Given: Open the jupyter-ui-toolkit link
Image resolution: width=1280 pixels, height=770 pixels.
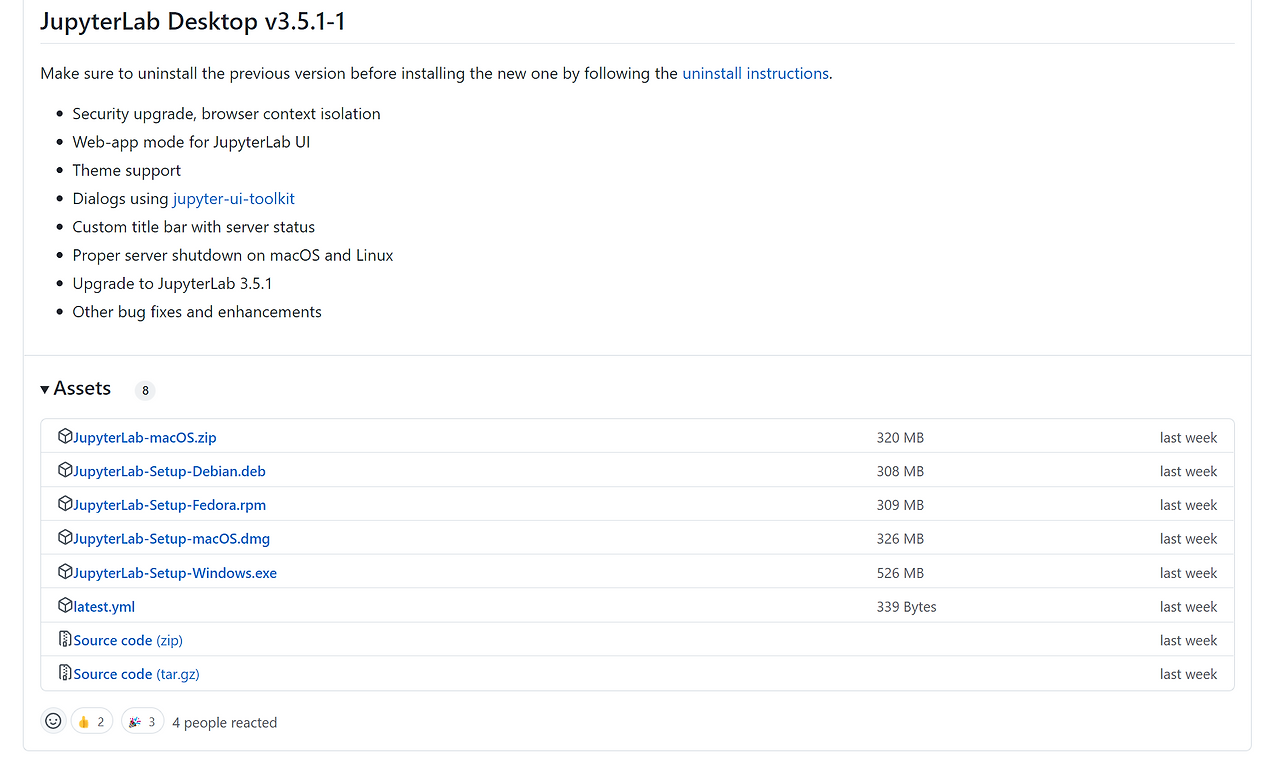Looking at the screenshot, I should (233, 198).
